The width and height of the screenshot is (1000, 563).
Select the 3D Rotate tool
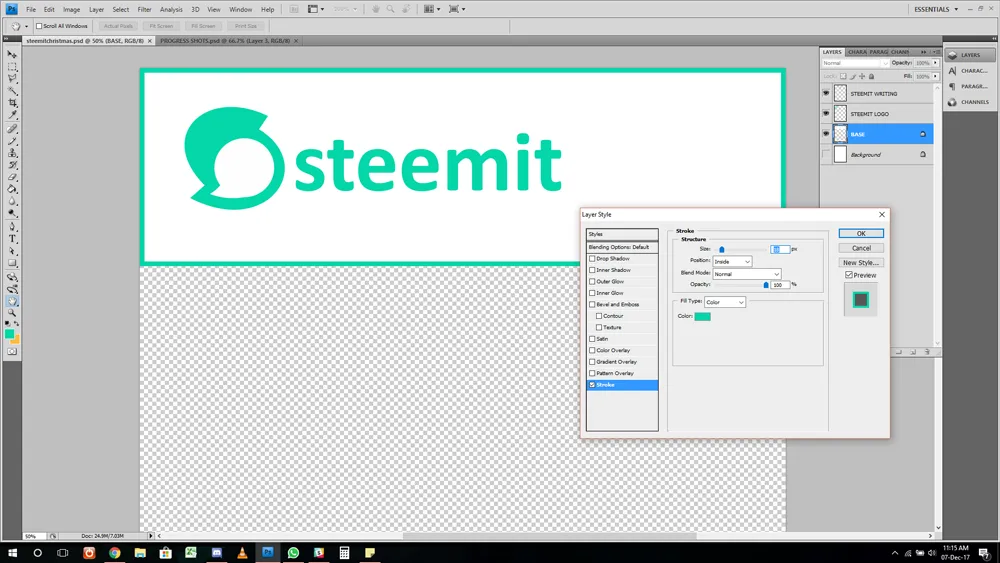pos(12,277)
